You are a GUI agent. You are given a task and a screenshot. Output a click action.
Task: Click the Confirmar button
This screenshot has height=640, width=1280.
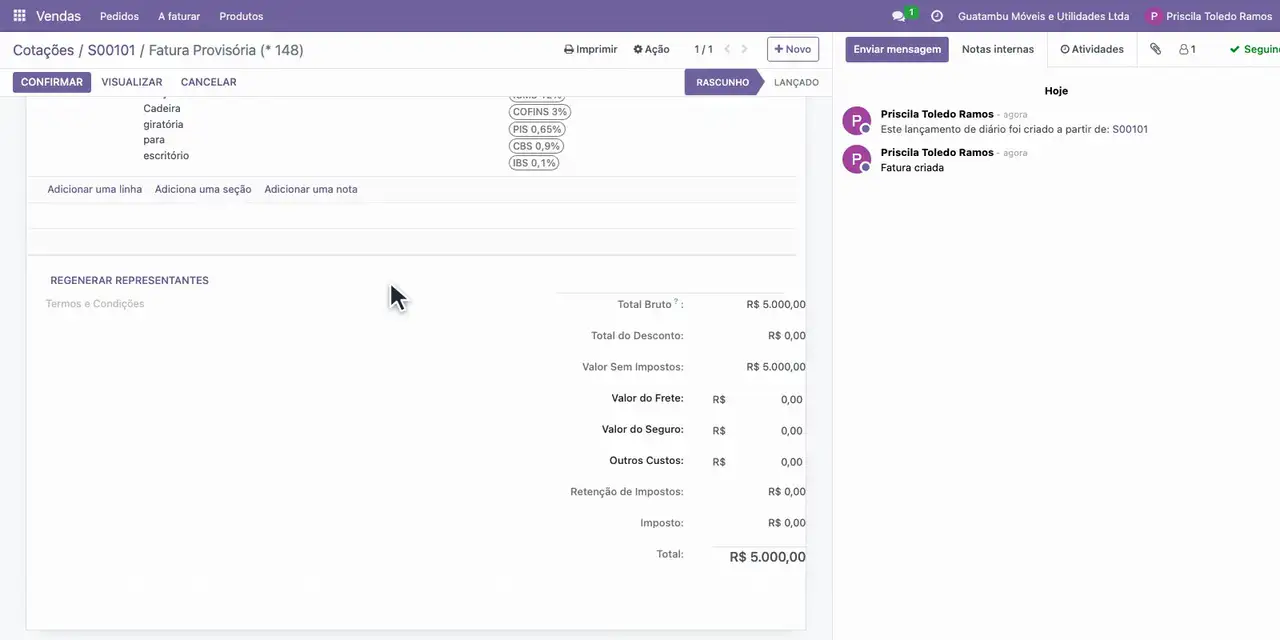[x=52, y=82]
